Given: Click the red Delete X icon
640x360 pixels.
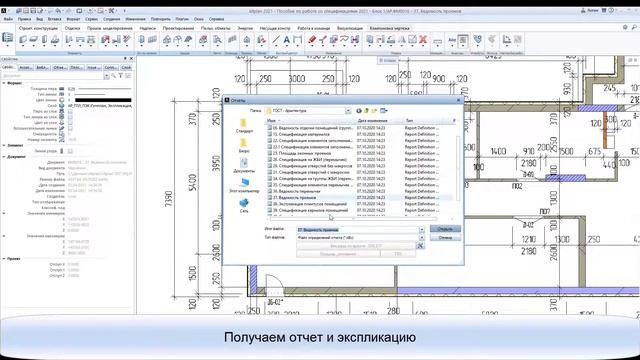Looking at the screenshot, I should (x=423, y=40).
